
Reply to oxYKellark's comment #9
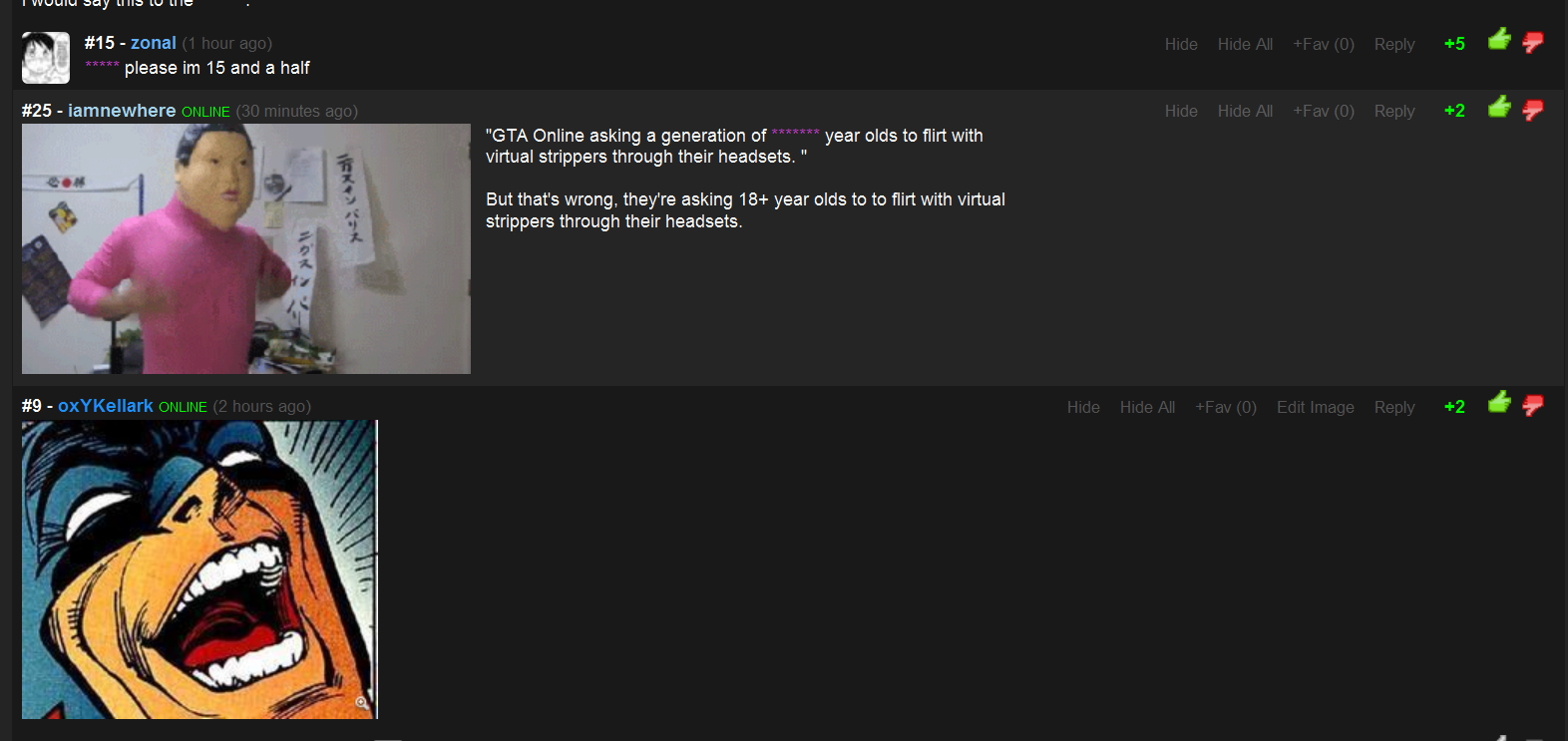[x=1394, y=407]
